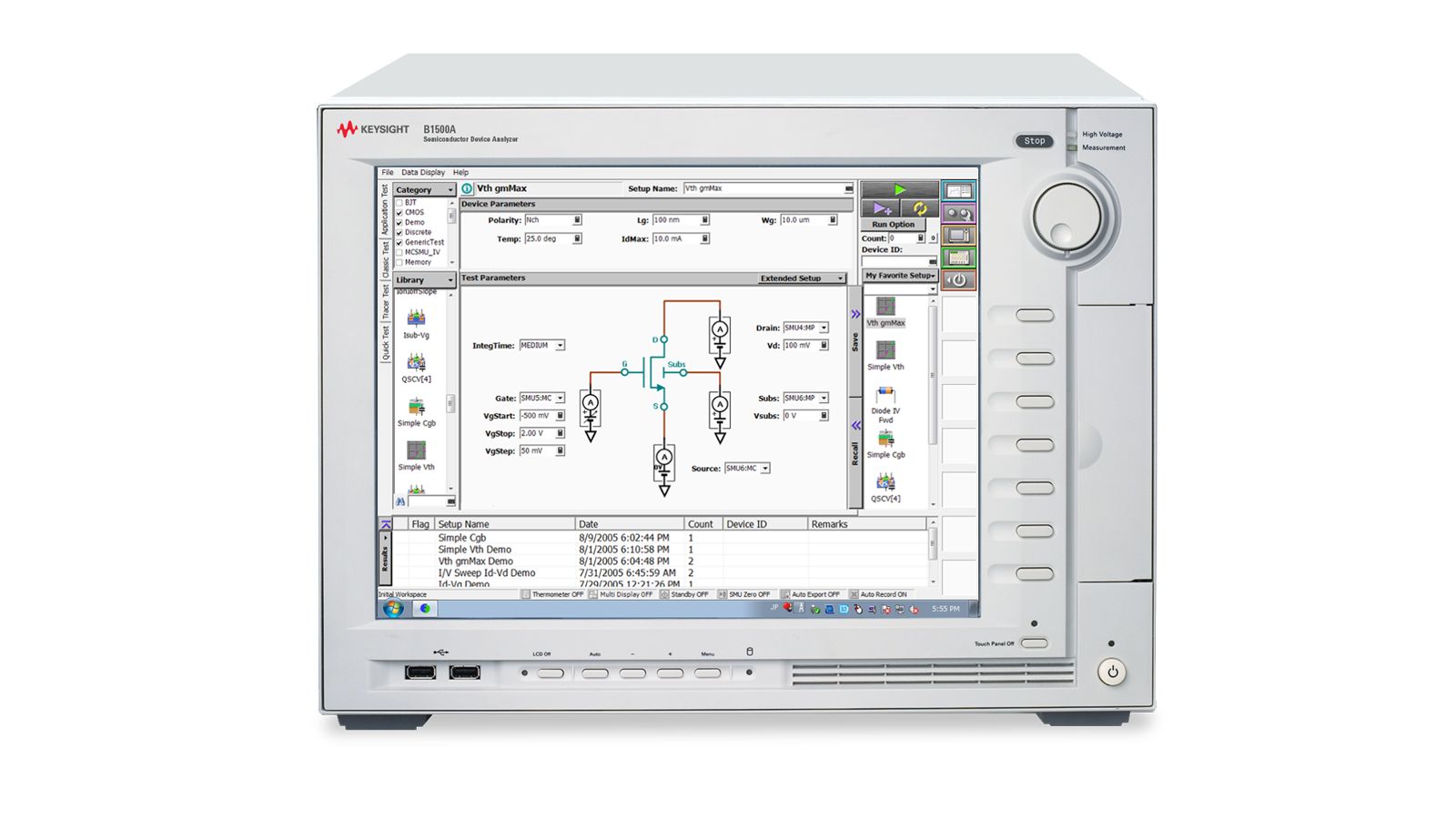The image size is (1456, 819).
Task: Select Isub-Vg in the Library
Action: 416,323
